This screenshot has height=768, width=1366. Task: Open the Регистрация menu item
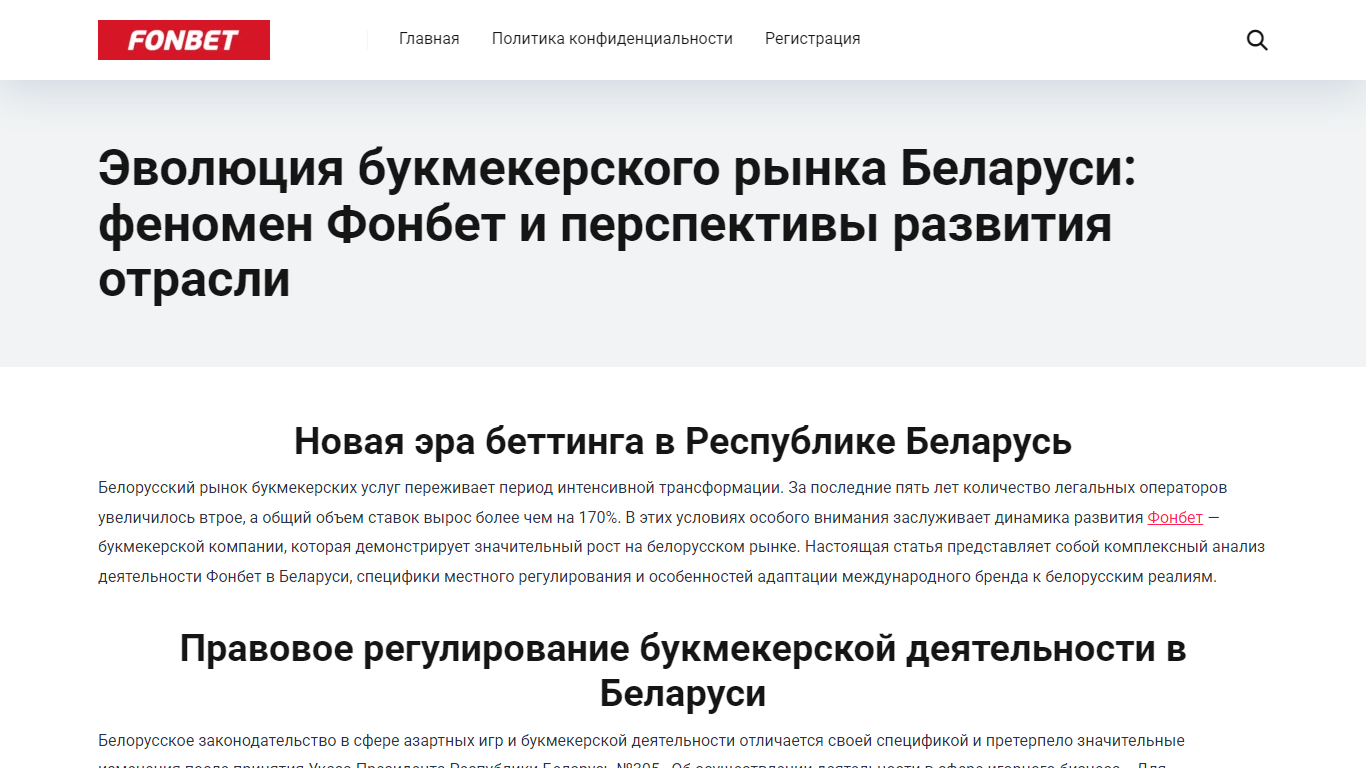pyautogui.click(x=813, y=39)
